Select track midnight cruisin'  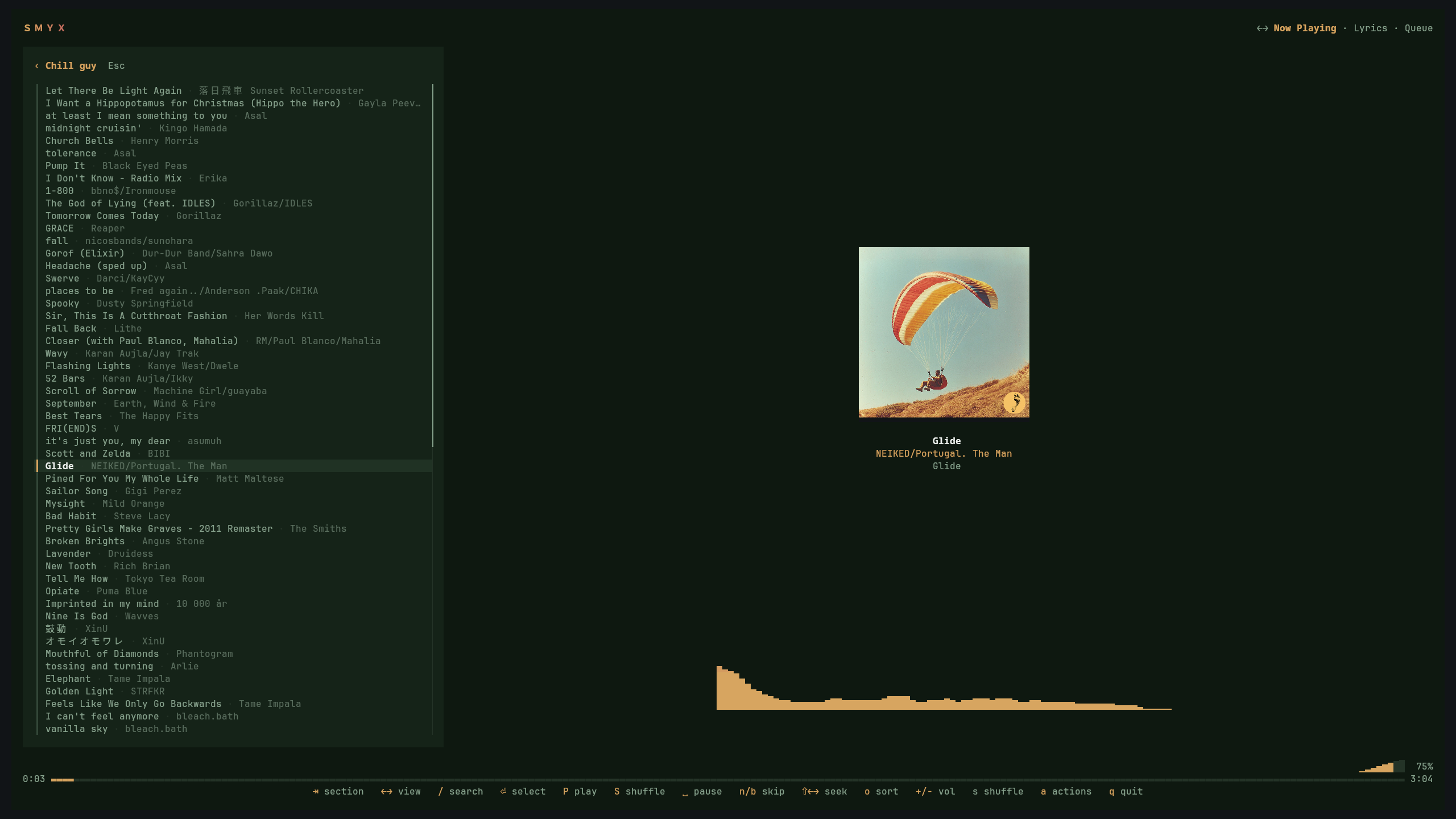coord(234,129)
